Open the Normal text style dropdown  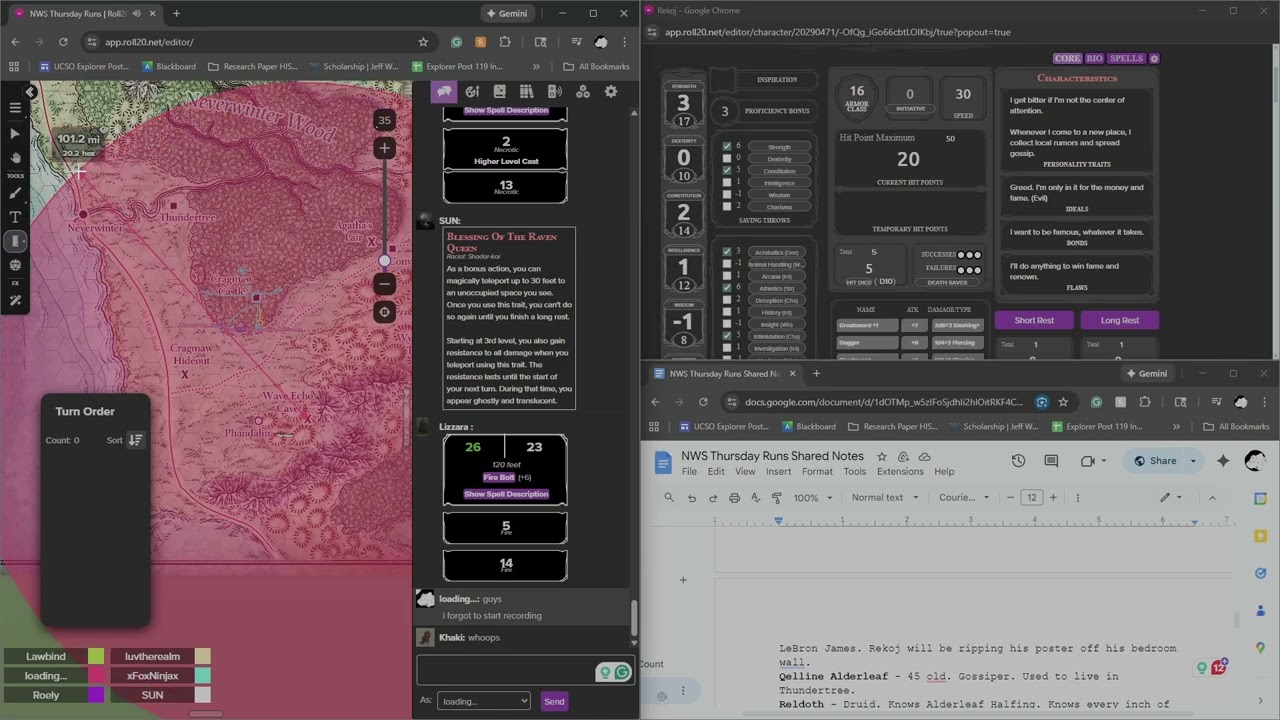tap(884, 498)
